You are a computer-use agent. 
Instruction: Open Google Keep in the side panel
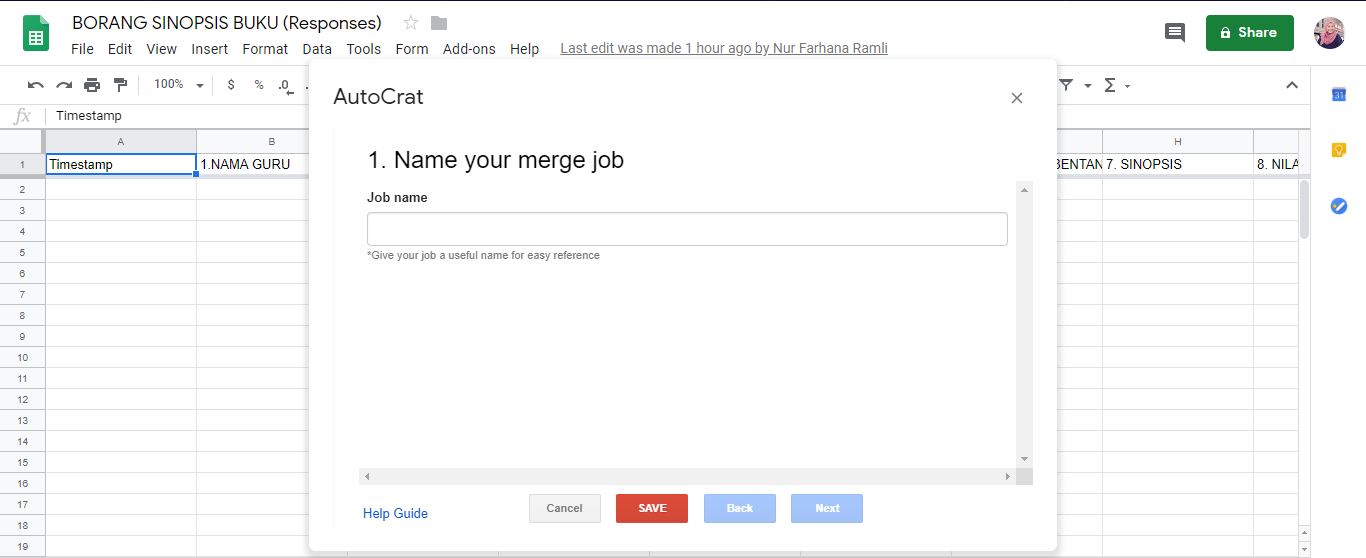[x=1338, y=150]
